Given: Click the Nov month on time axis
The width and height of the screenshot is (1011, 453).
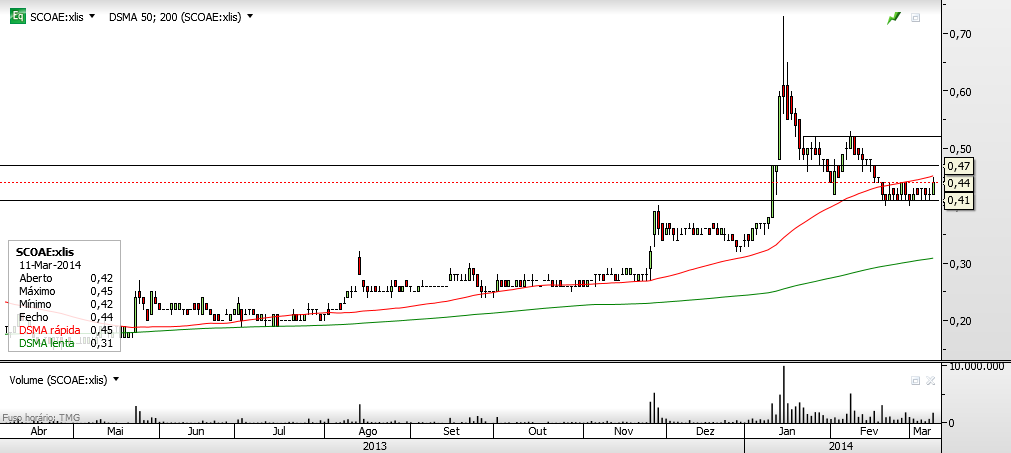Looking at the screenshot, I should (x=623, y=430).
